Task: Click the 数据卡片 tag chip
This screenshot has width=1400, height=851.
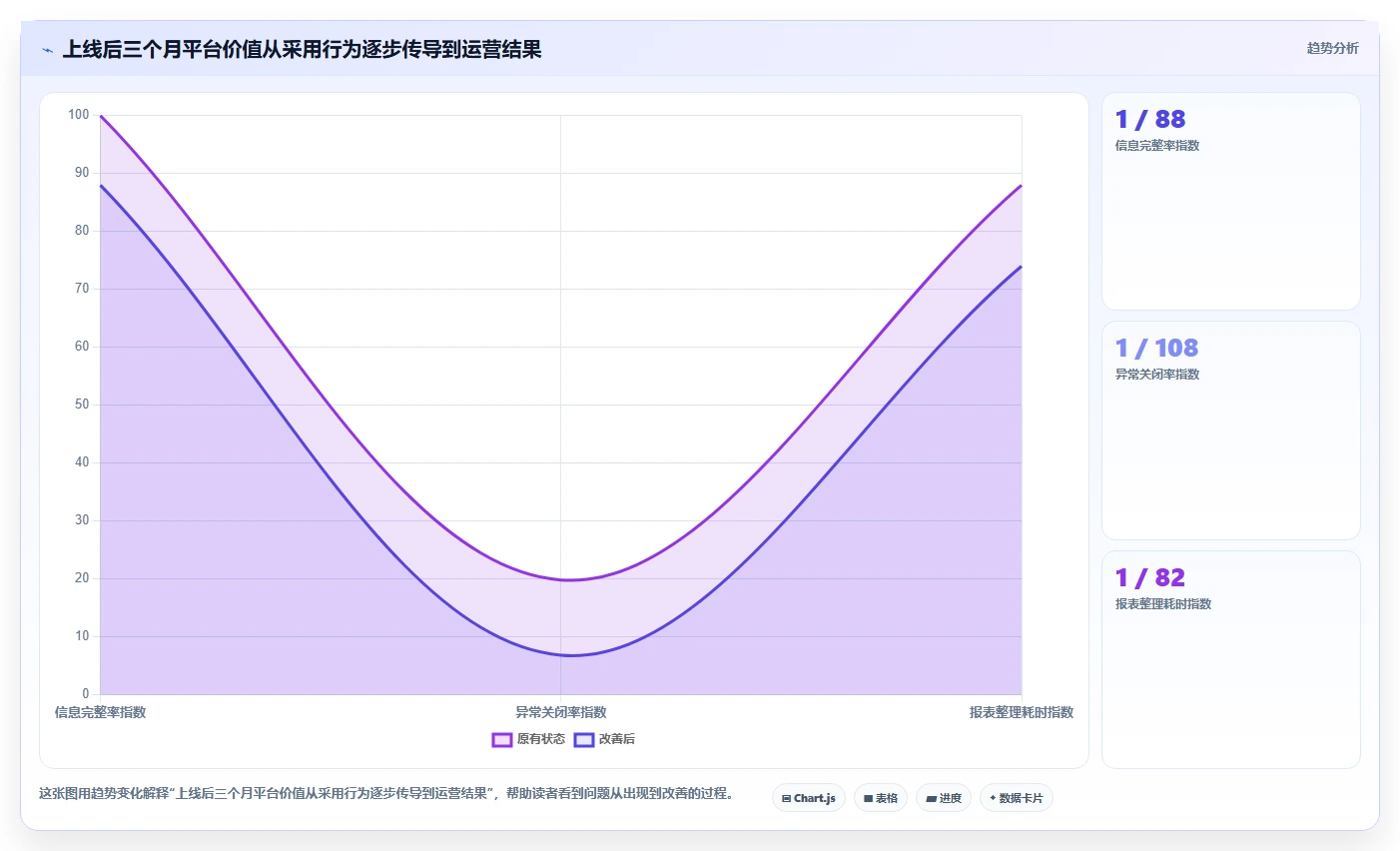Action: point(1017,798)
